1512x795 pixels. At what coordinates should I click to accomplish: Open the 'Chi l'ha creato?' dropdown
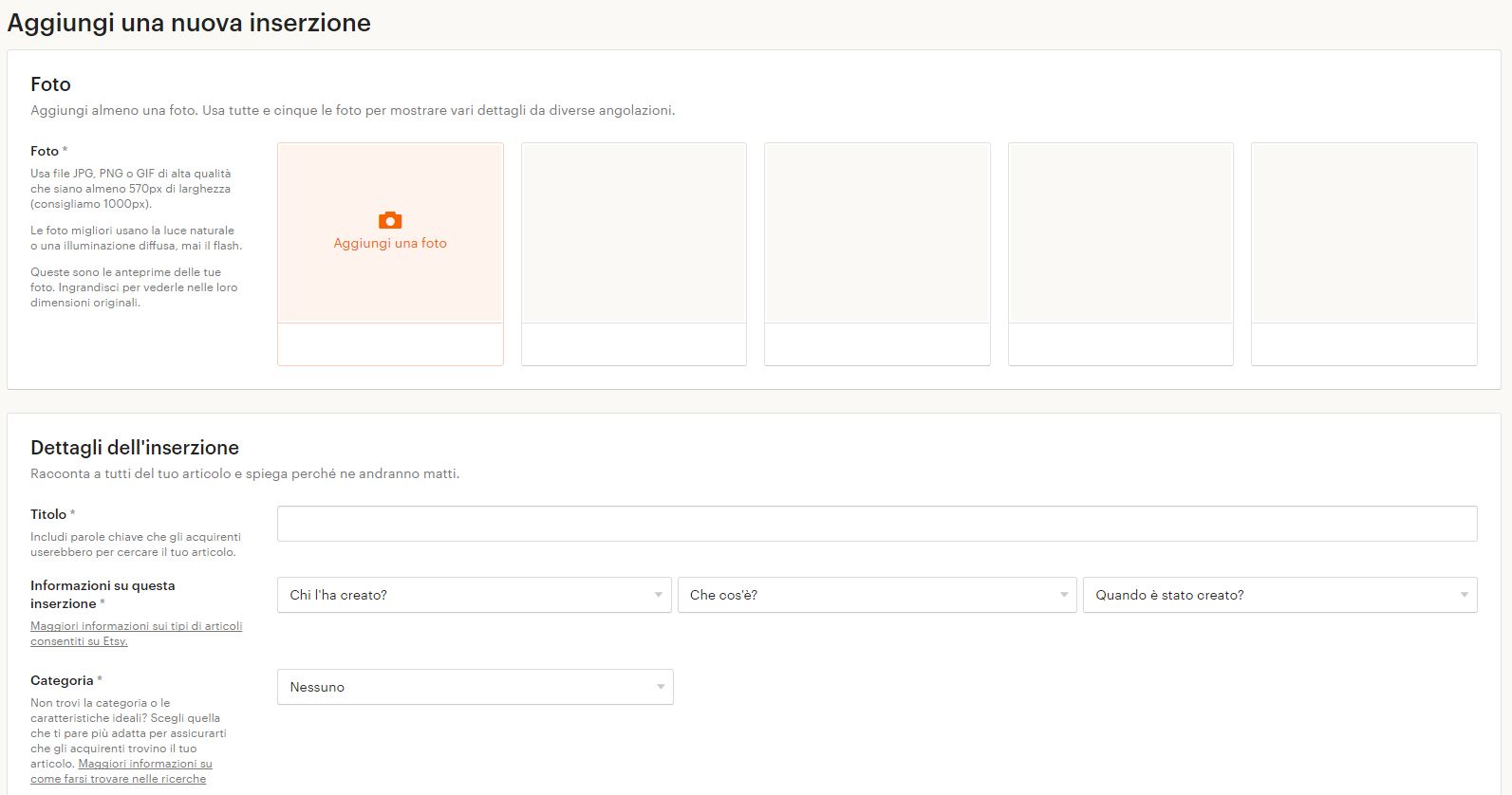475,595
